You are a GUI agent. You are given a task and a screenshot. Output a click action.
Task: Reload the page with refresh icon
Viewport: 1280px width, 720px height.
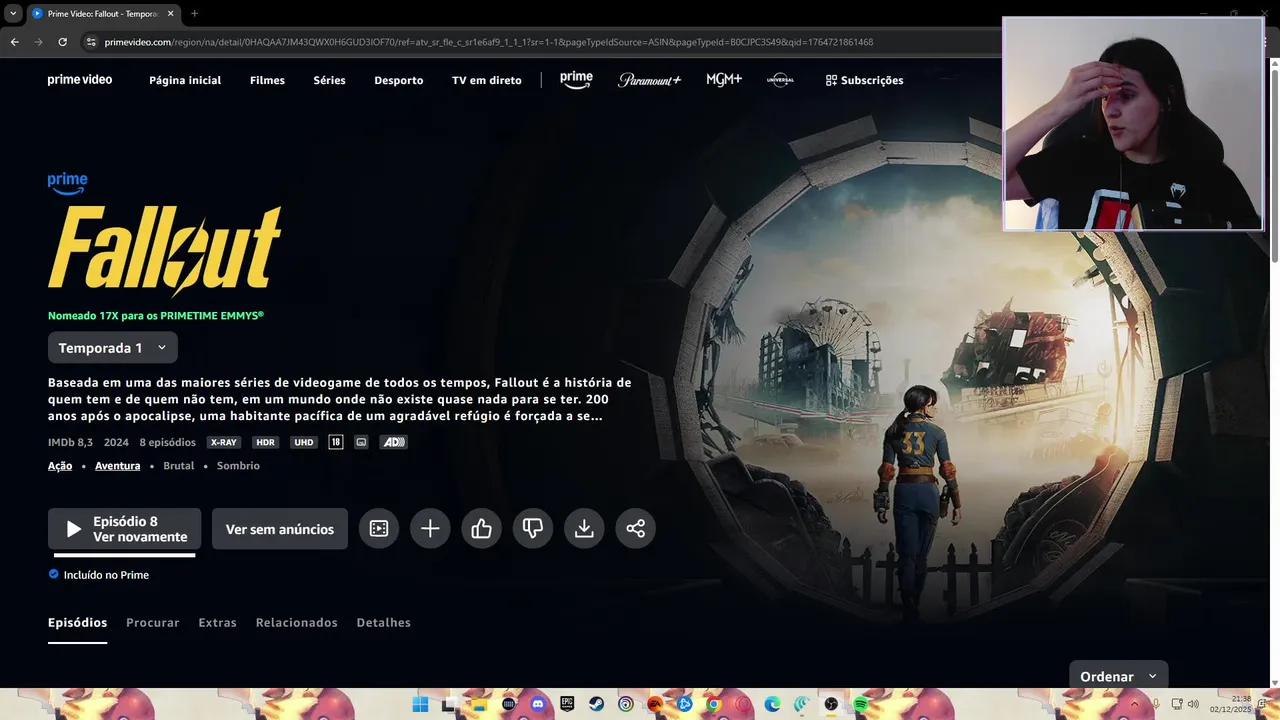pyautogui.click(x=62, y=42)
